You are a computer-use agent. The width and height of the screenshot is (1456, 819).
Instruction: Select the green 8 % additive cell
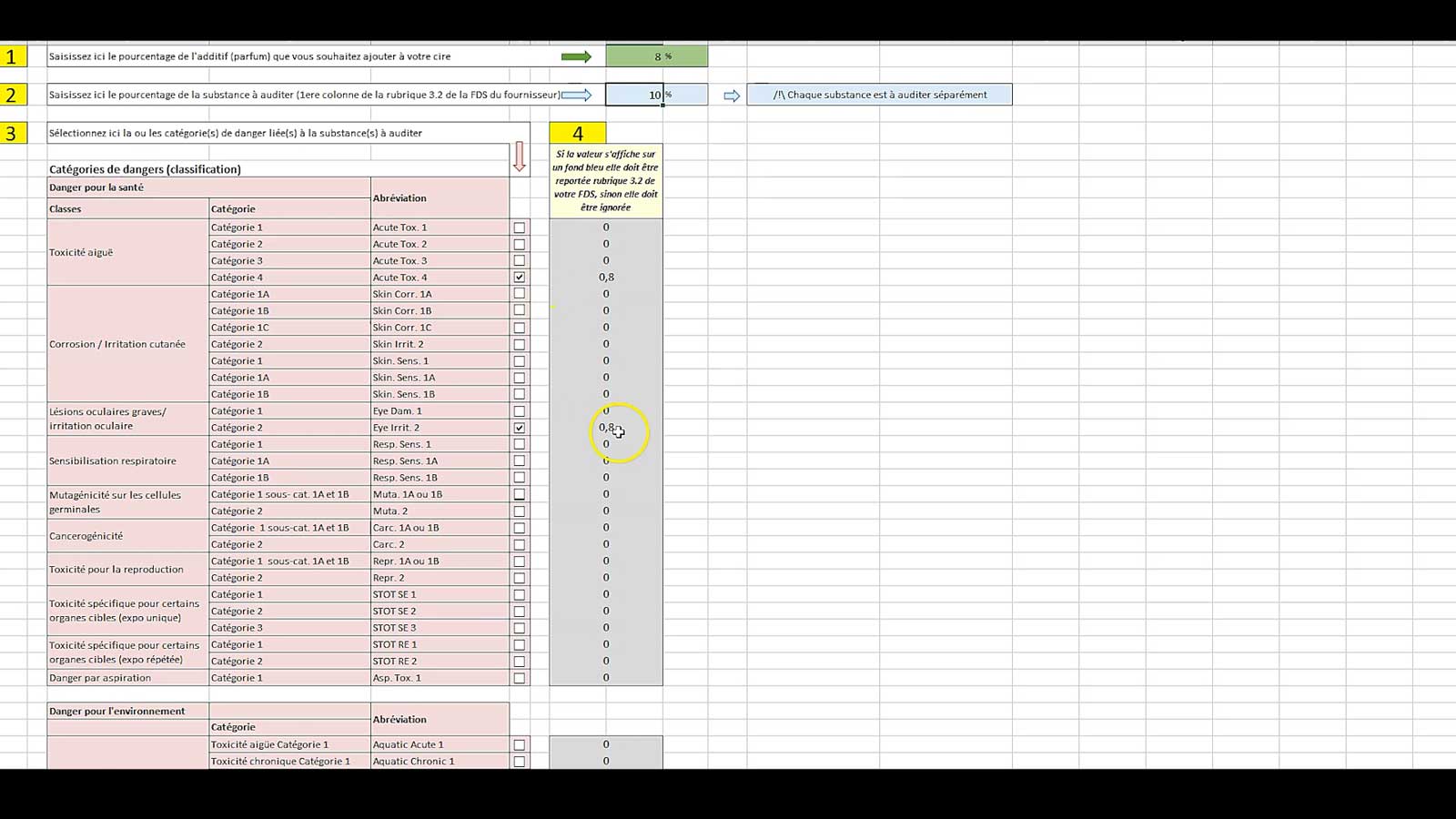[656, 56]
